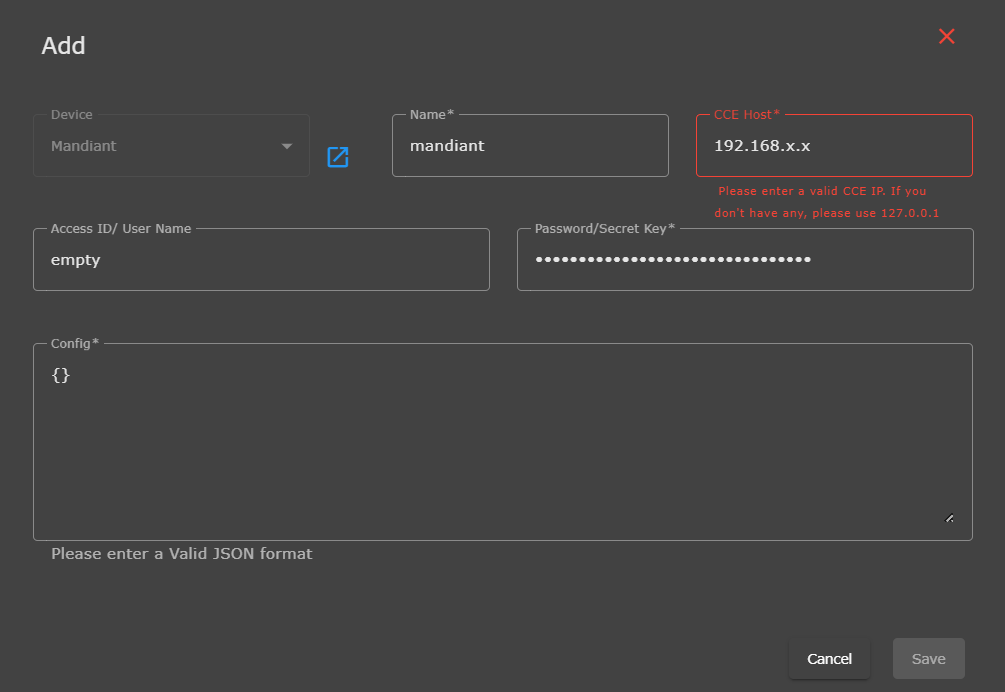
Task: Expand the Device dropdown arrow
Action: tap(287, 146)
